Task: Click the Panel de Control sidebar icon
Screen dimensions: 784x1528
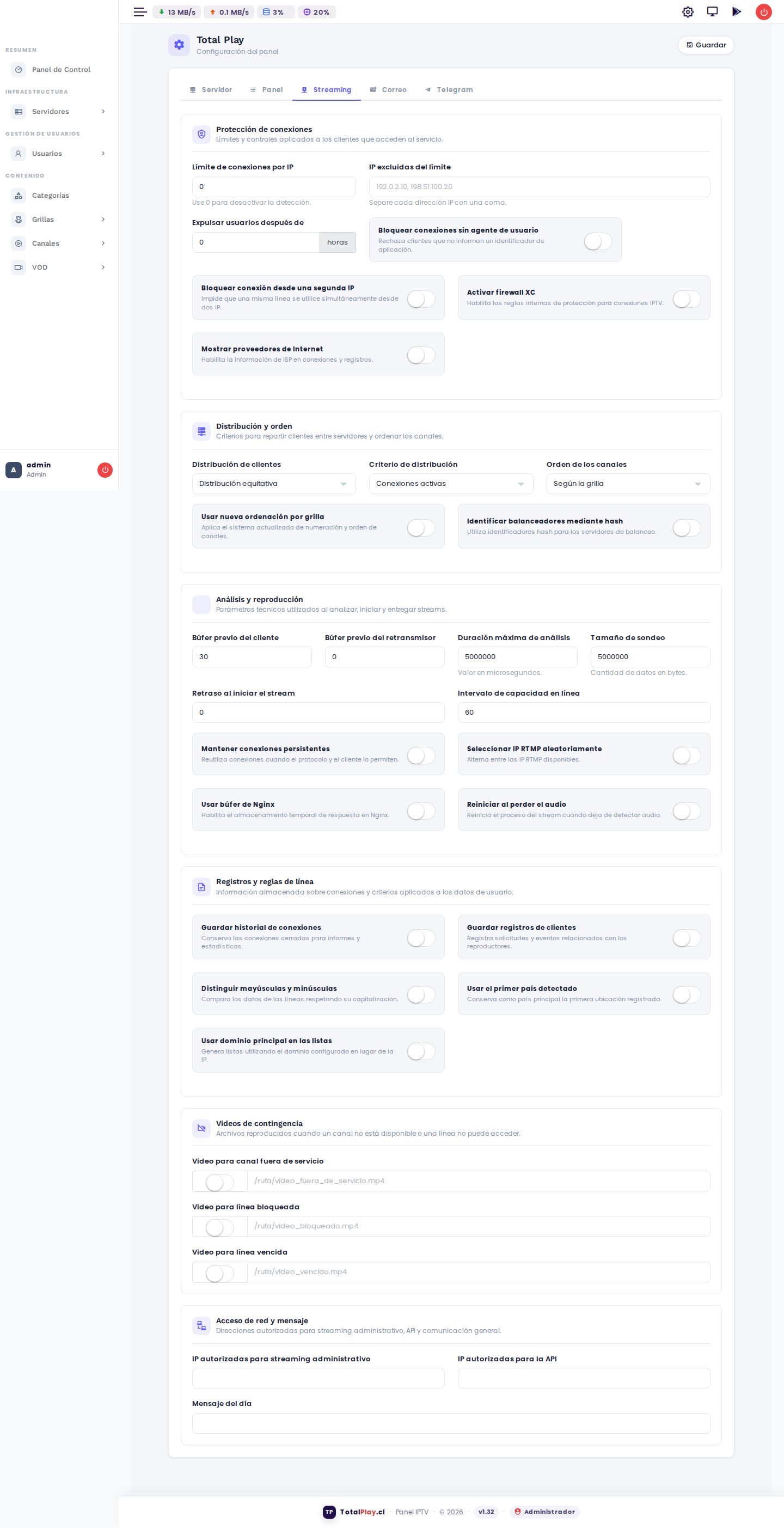Action: click(x=19, y=69)
